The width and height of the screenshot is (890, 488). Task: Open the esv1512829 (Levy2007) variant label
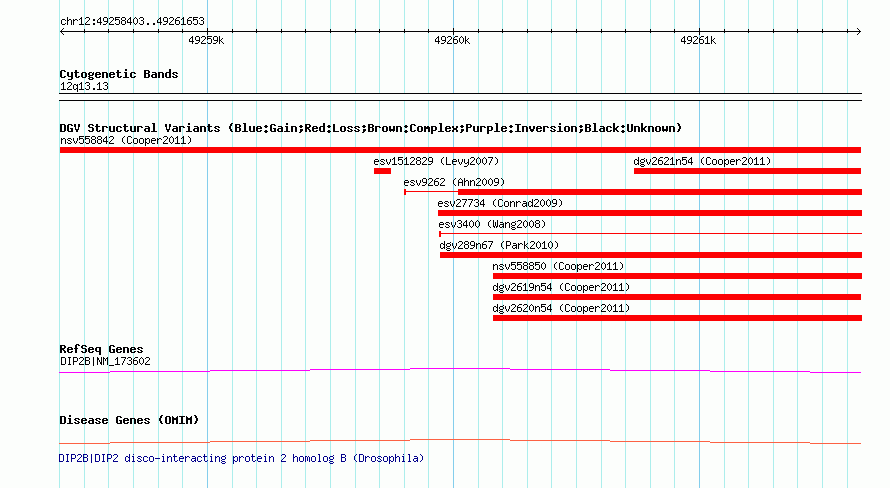coord(436,161)
